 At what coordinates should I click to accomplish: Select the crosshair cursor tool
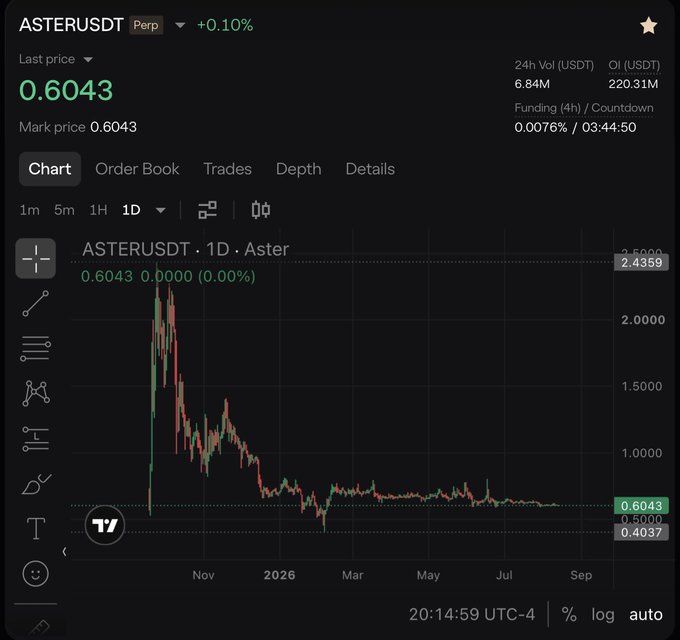(36, 258)
